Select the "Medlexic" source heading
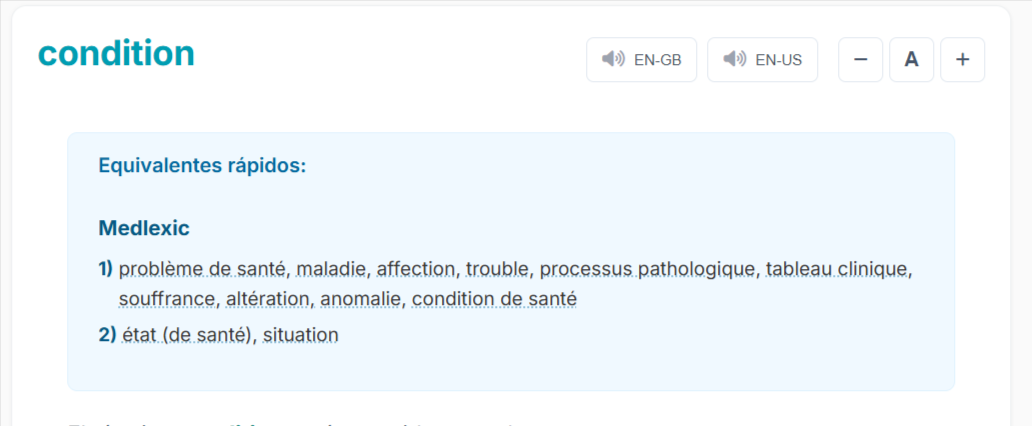 (x=144, y=228)
